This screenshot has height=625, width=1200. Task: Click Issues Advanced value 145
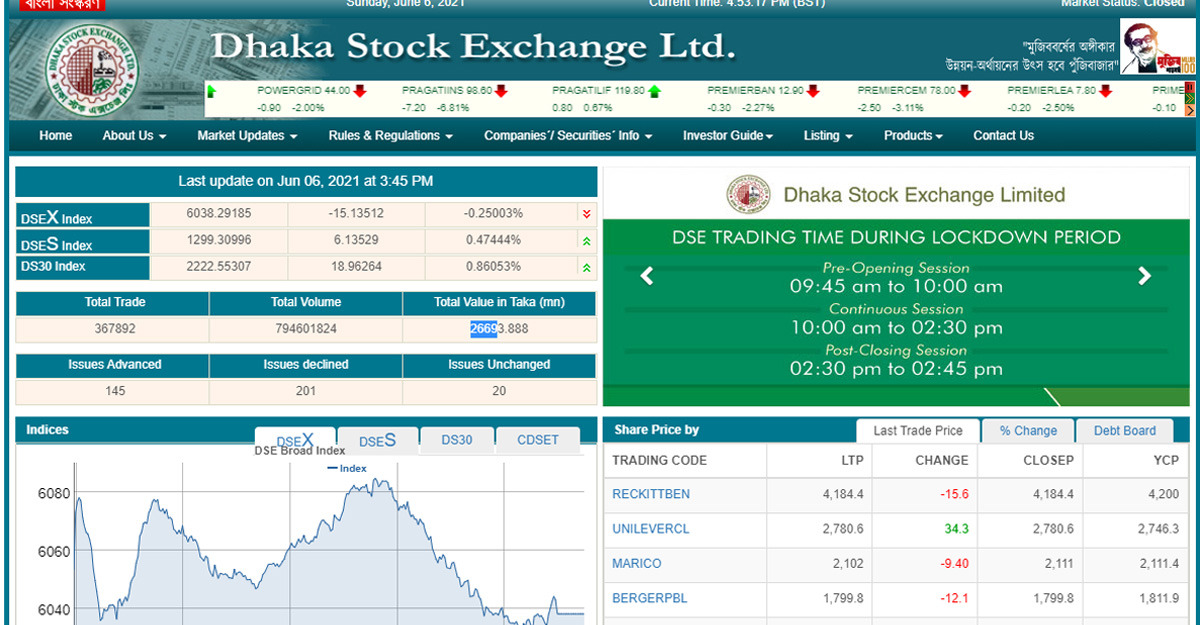coord(115,391)
